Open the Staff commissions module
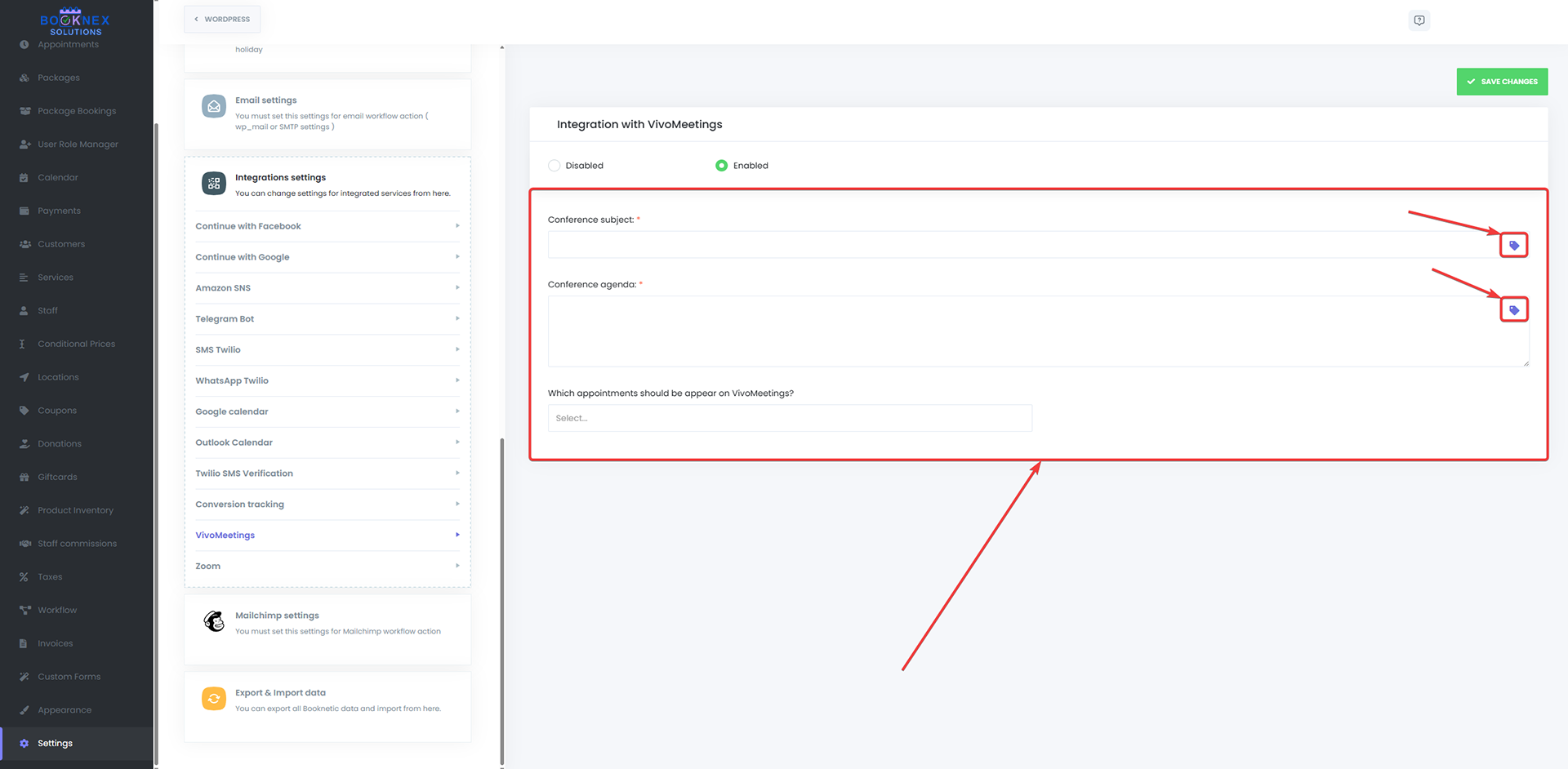 click(x=77, y=543)
